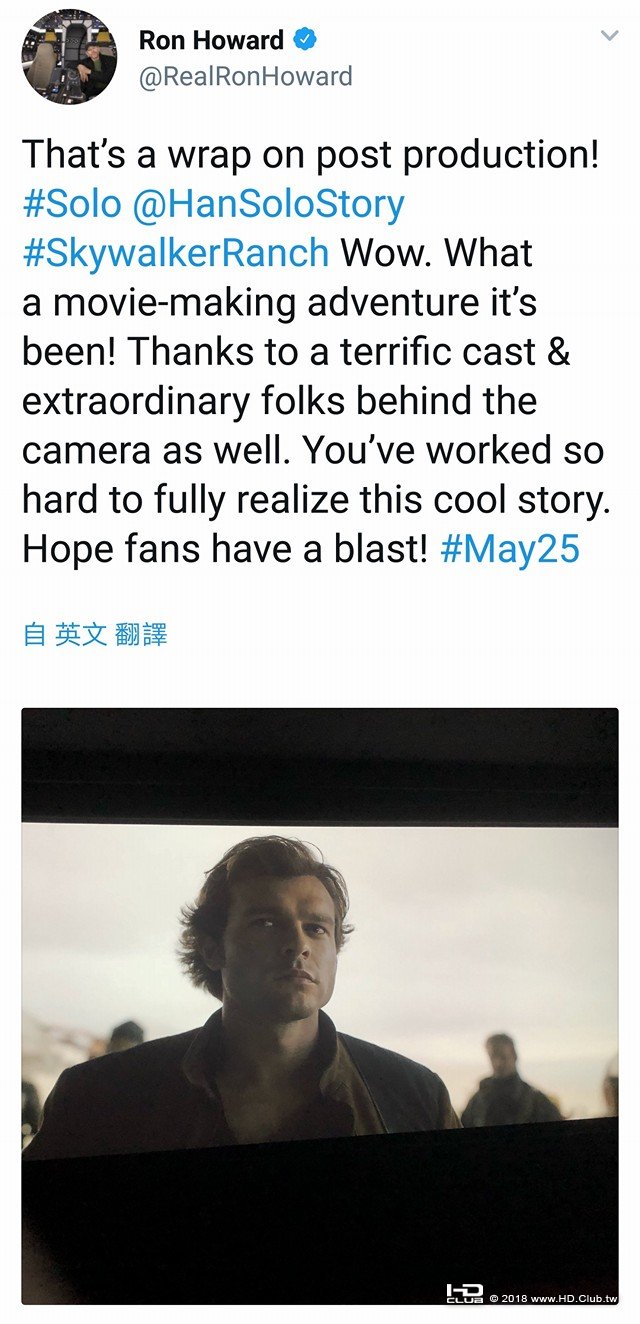The height and width of the screenshot is (1324, 640).
Task: Click the © 2018 copyright text
Action: 508,1298
